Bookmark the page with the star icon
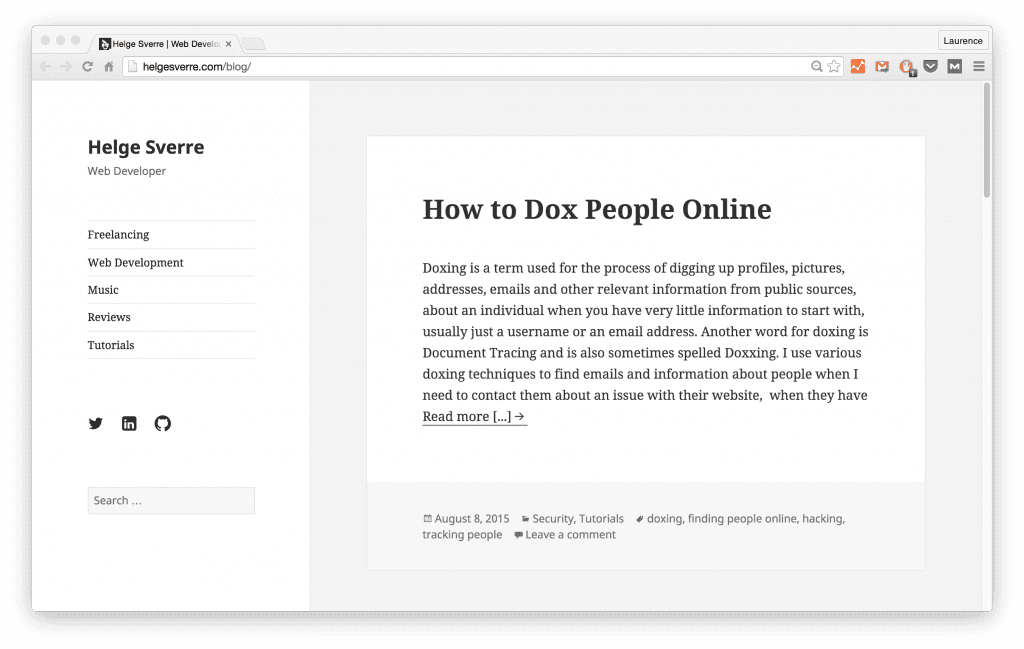 tap(834, 66)
